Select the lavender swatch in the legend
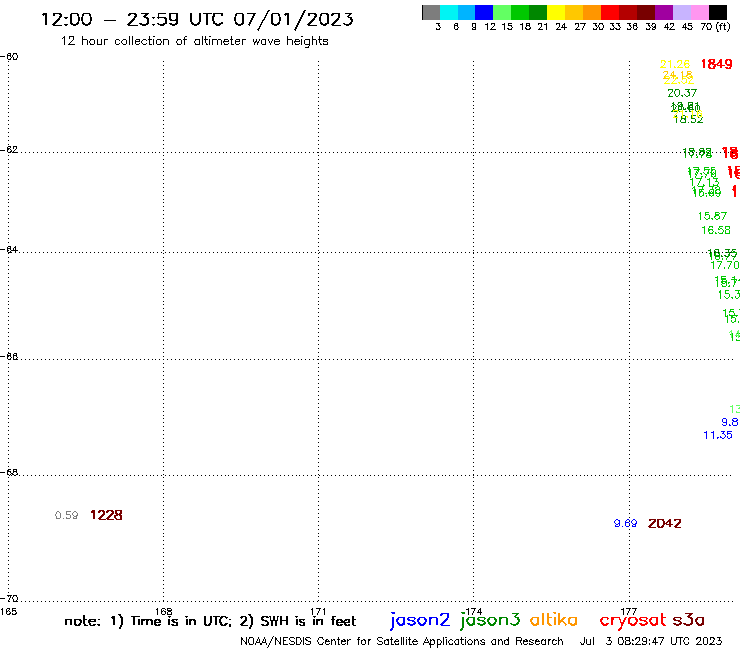 tap(681, 12)
